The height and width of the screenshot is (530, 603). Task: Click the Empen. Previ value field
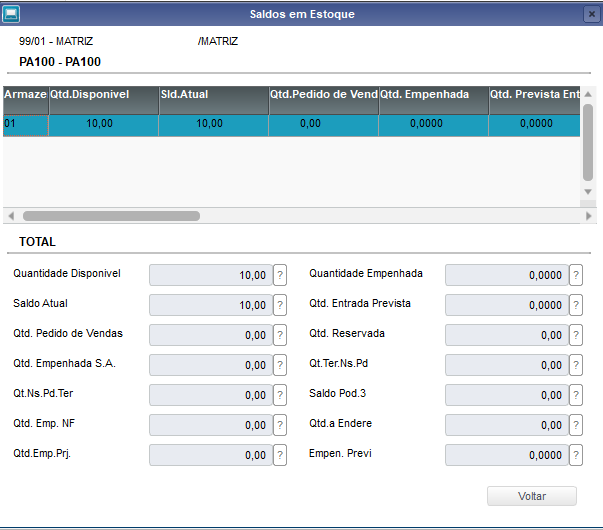click(x=507, y=455)
